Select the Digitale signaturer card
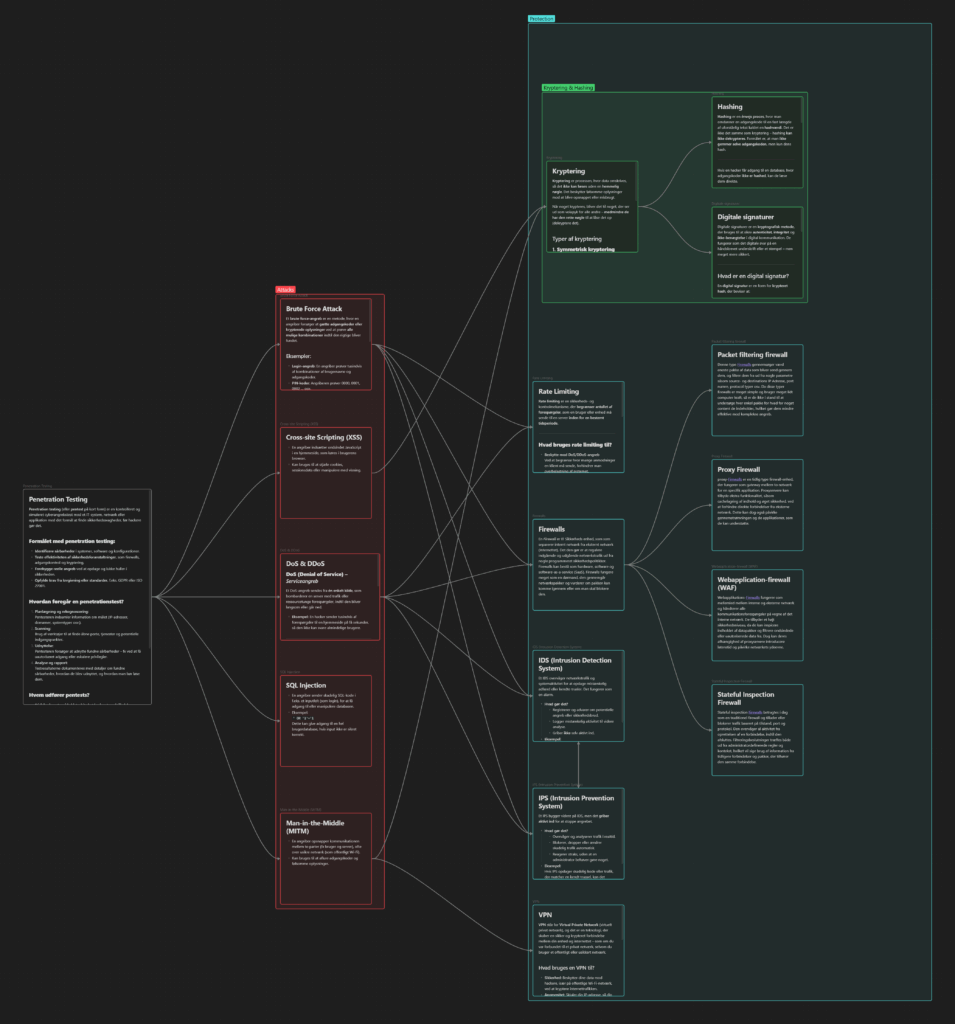The width and height of the screenshot is (955, 1024). point(758,254)
